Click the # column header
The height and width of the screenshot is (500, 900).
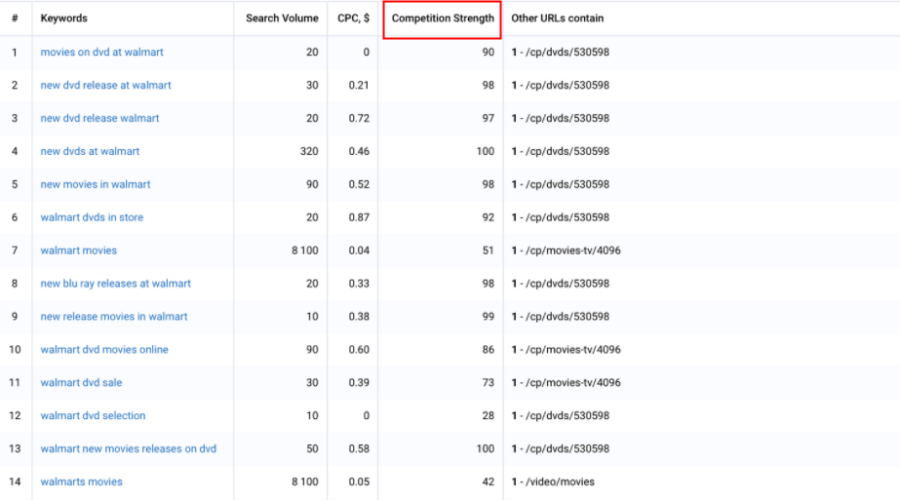coord(15,18)
